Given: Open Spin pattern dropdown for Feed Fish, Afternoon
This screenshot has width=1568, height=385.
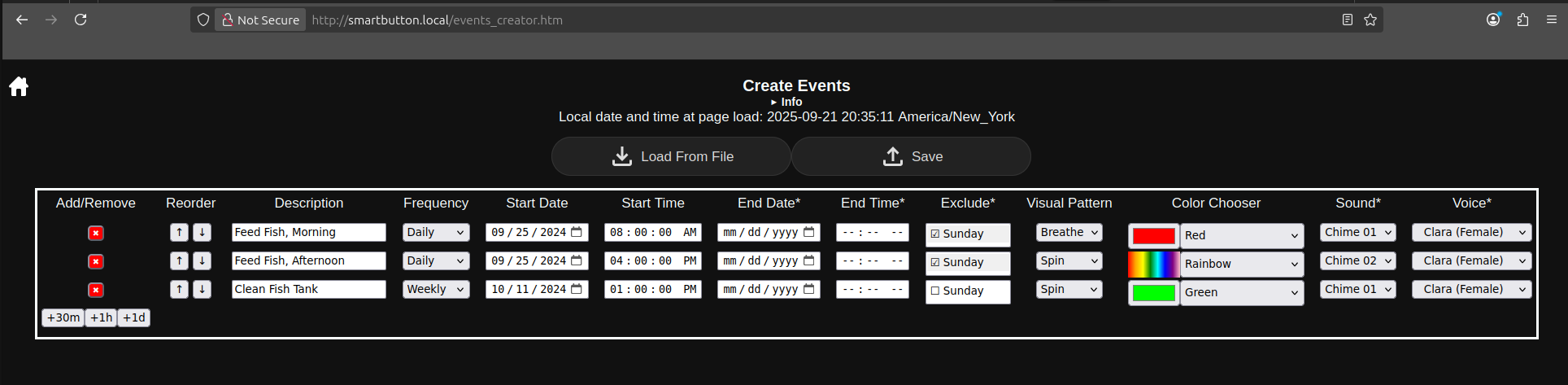Looking at the screenshot, I should click(1069, 260).
